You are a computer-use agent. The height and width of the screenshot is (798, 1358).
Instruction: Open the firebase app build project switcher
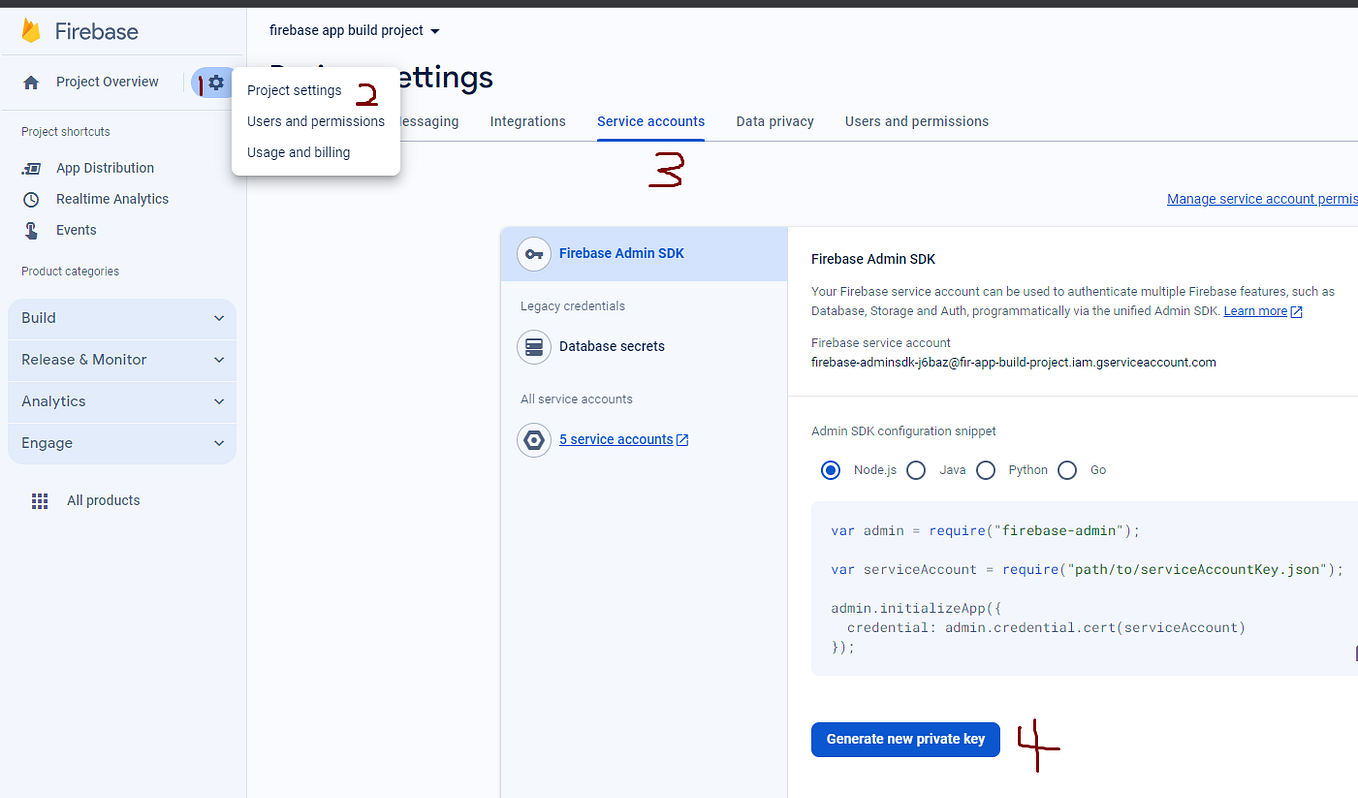click(352, 30)
